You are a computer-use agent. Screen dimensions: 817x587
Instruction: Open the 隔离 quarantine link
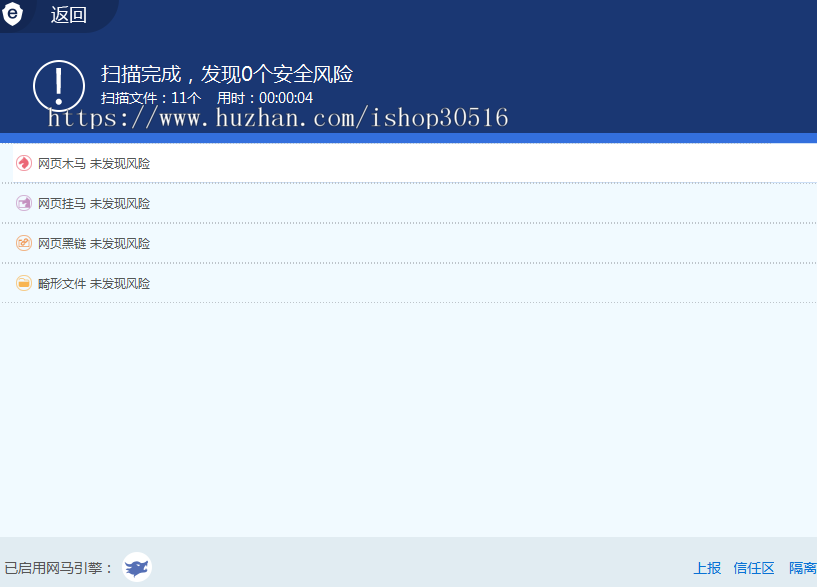click(803, 568)
